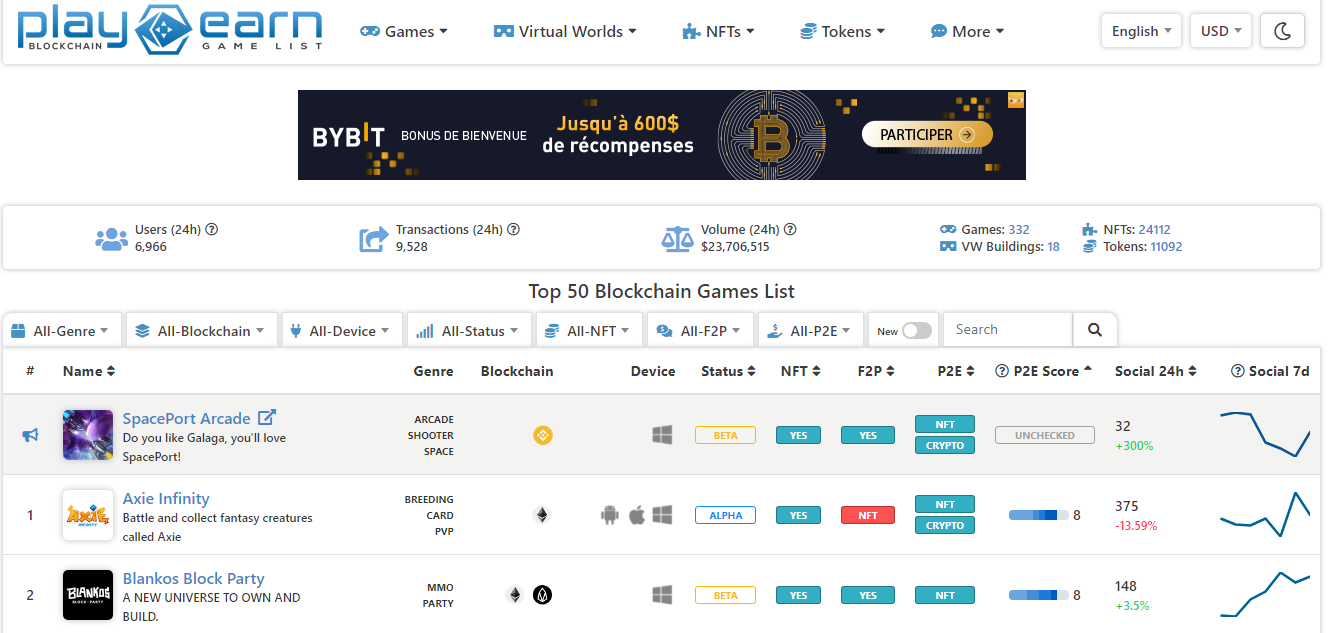Toggle dark mode moon icon
1334x633 pixels.
coord(1282,31)
